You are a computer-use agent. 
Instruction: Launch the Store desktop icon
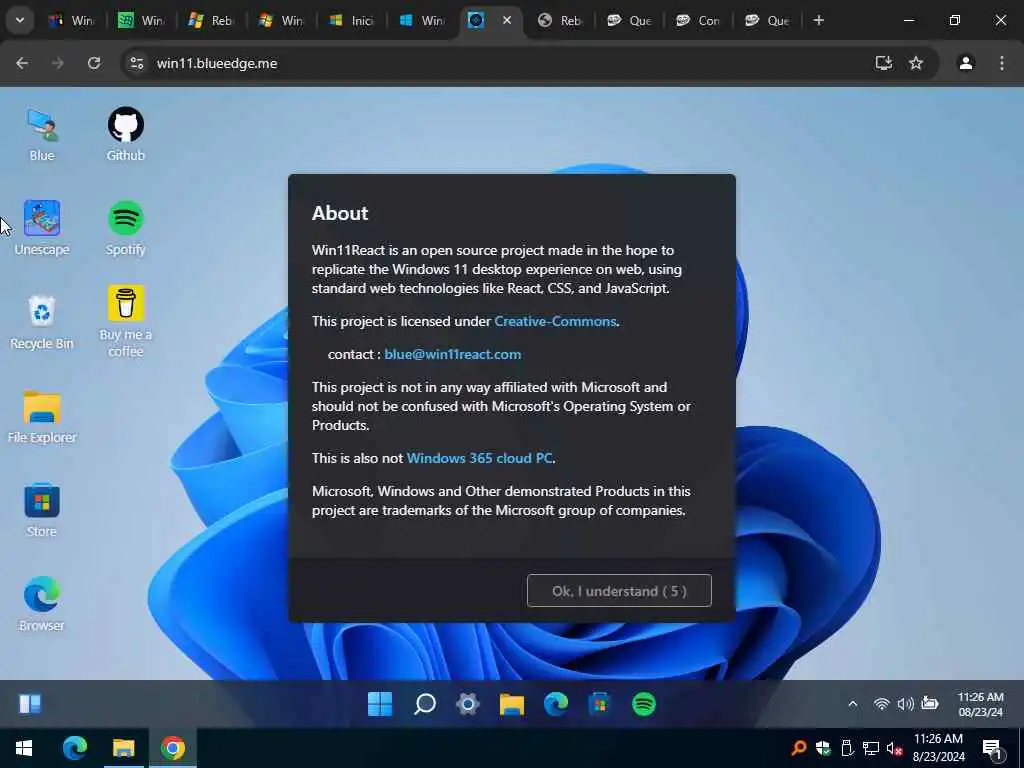42,511
